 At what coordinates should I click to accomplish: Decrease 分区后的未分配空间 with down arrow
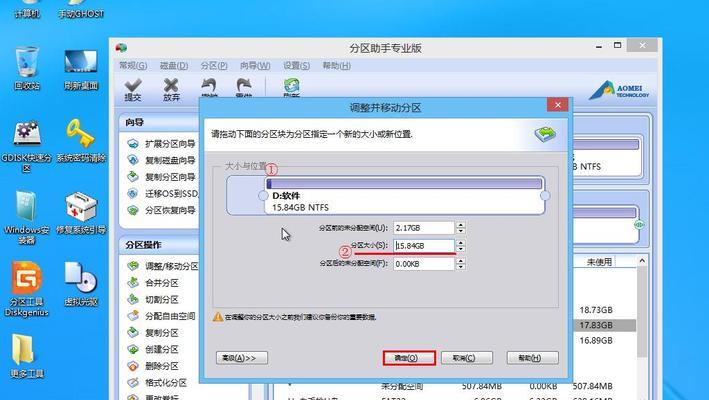pyautogui.click(x=461, y=267)
